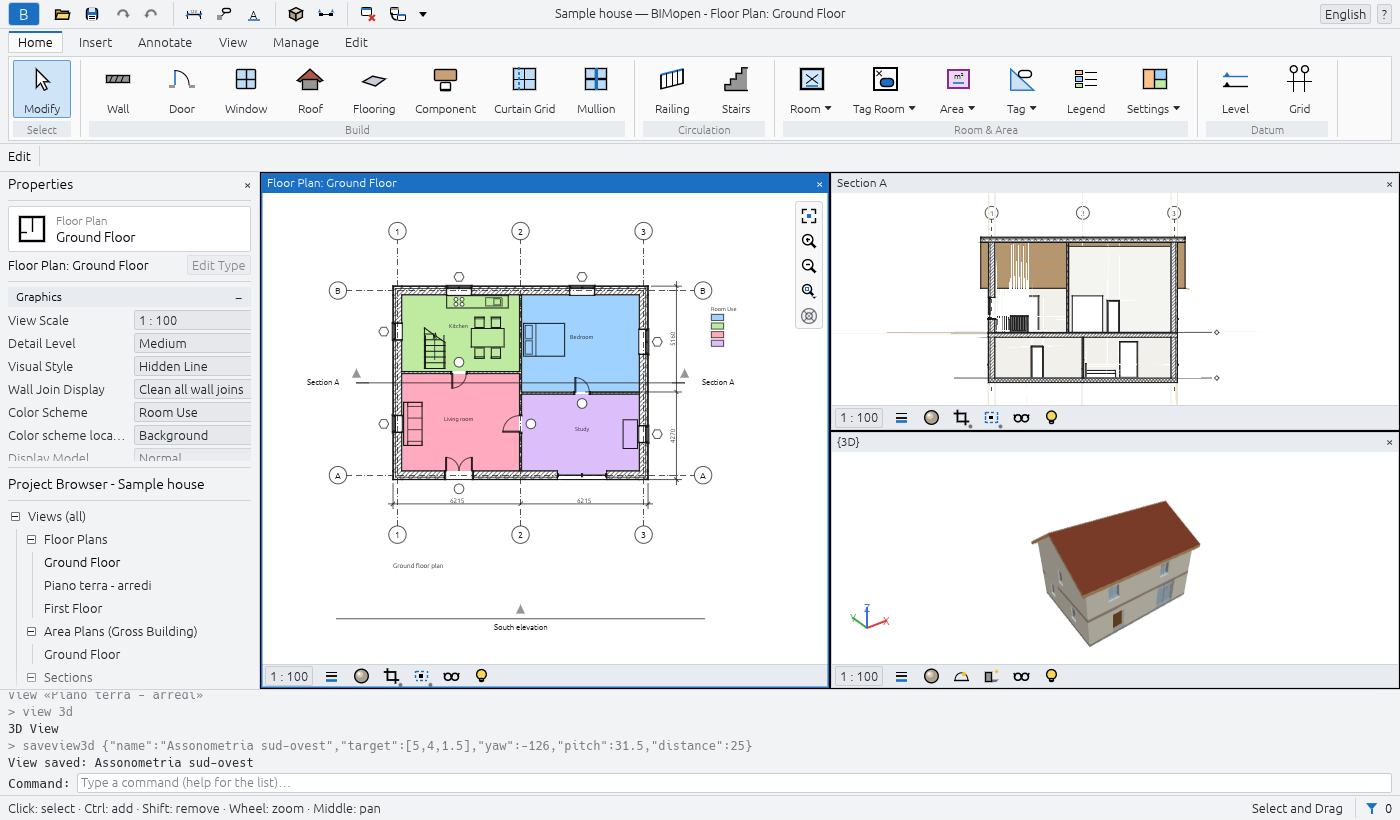Switch to the Annotate ribbon tab
The image size is (1400, 820).
(x=165, y=42)
